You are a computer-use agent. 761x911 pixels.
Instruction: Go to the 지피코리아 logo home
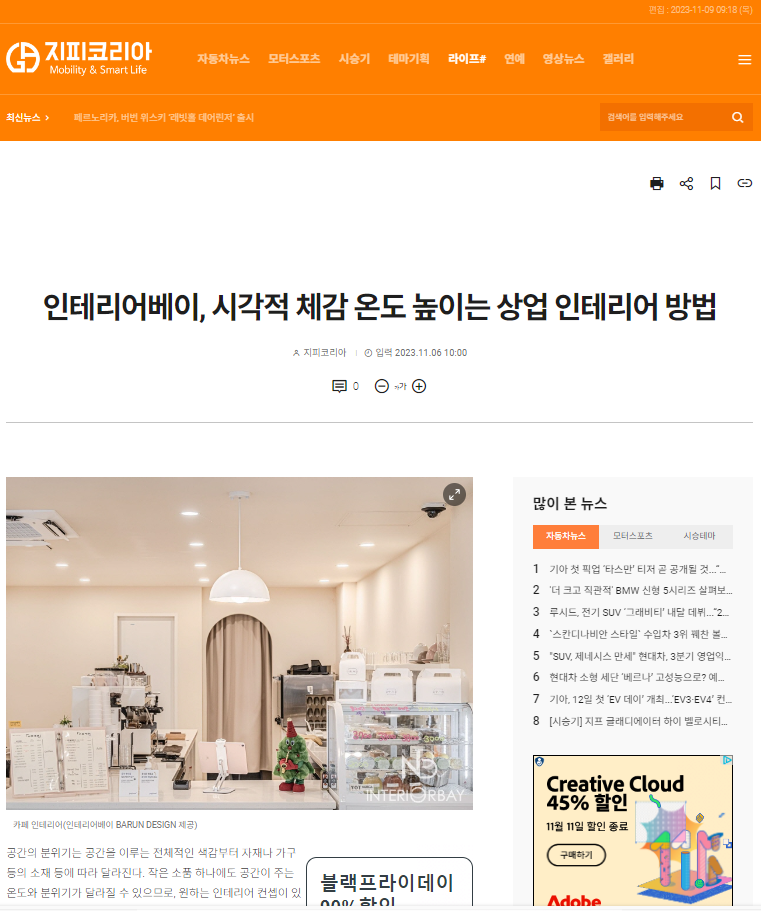(x=79, y=59)
